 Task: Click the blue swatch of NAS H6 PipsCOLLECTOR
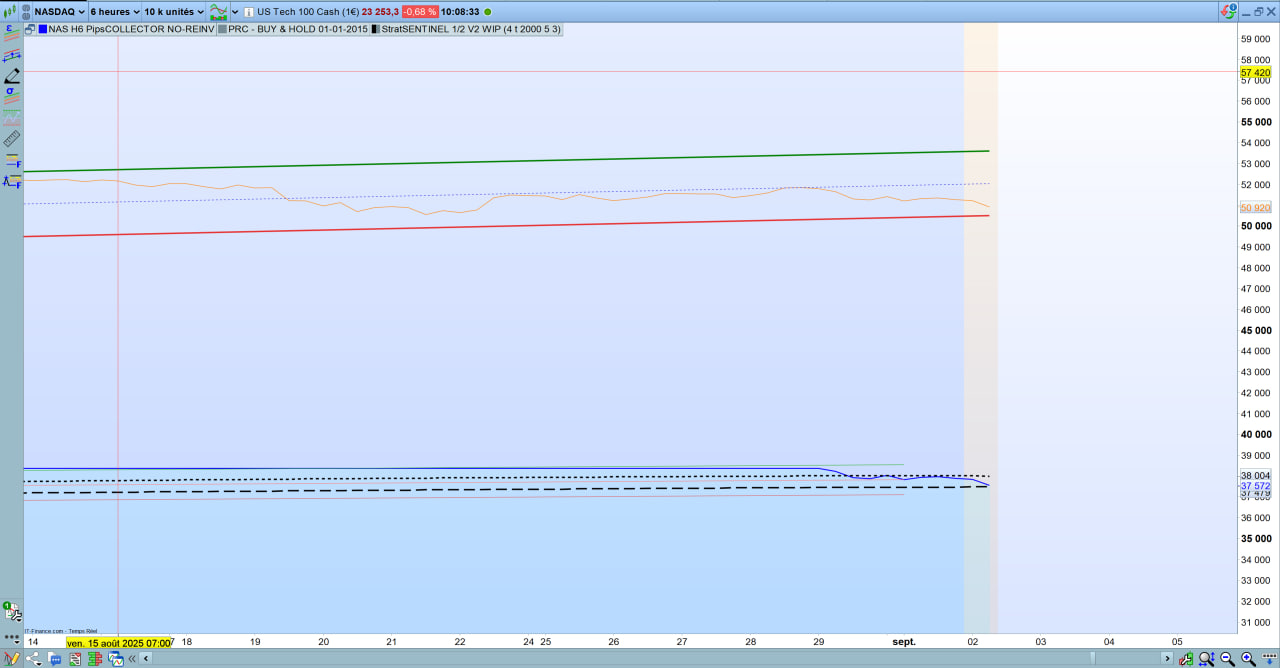(x=43, y=29)
